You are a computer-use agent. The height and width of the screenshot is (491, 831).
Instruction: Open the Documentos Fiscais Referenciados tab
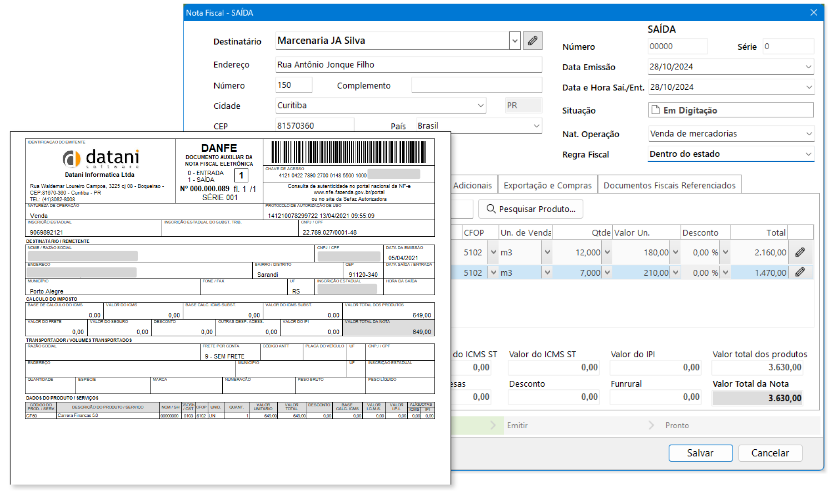(x=669, y=185)
